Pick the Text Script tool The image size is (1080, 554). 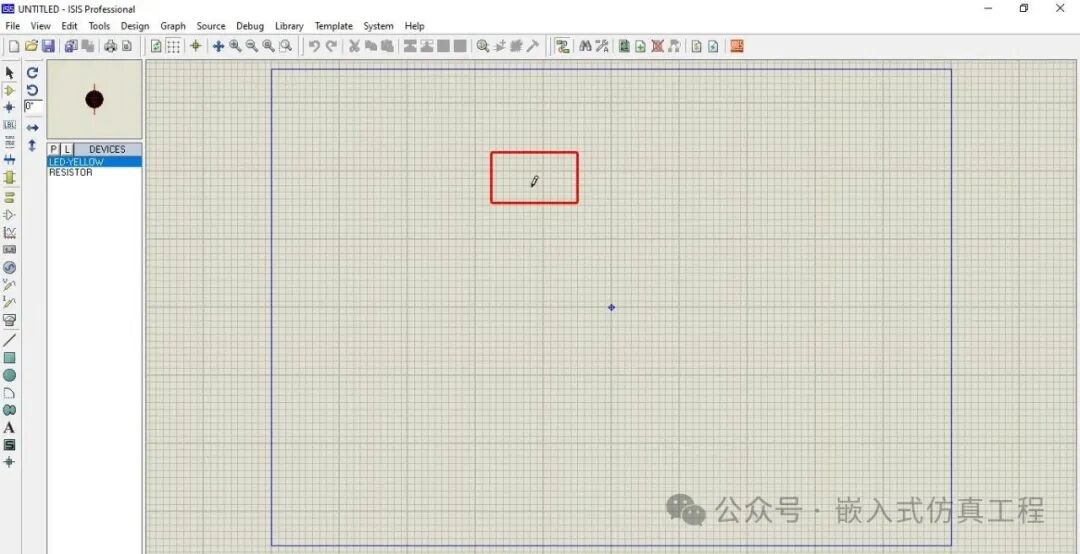tap(10, 142)
